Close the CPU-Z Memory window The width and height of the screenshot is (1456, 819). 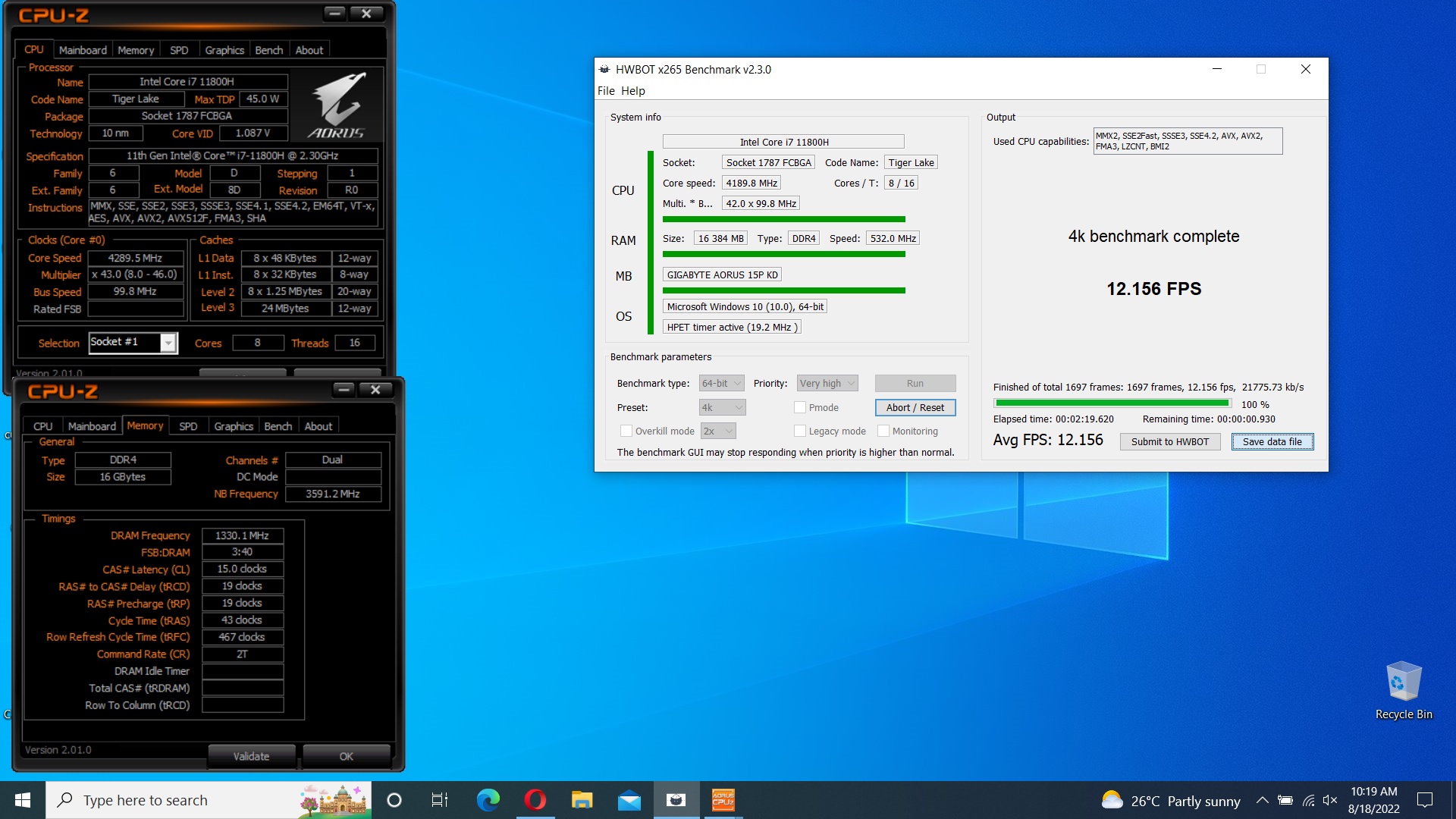pyautogui.click(x=375, y=389)
